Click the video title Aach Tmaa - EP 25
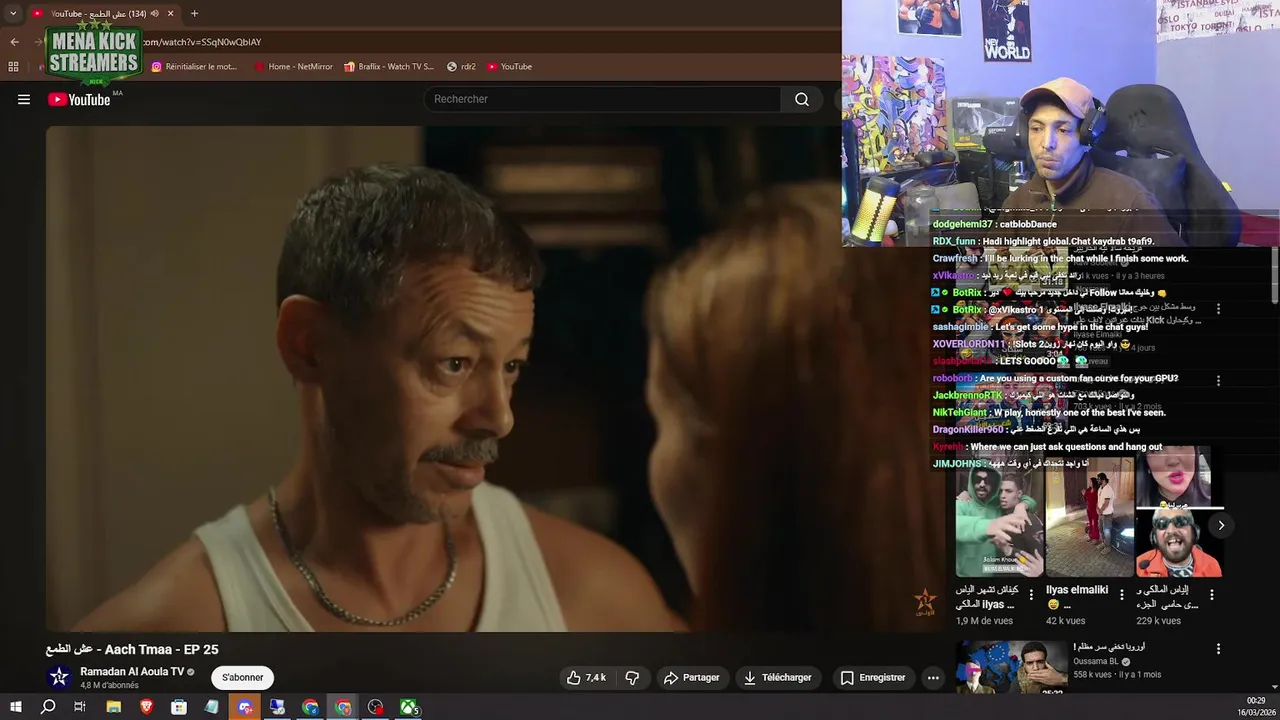The image size is (1280, 720). 132,649
